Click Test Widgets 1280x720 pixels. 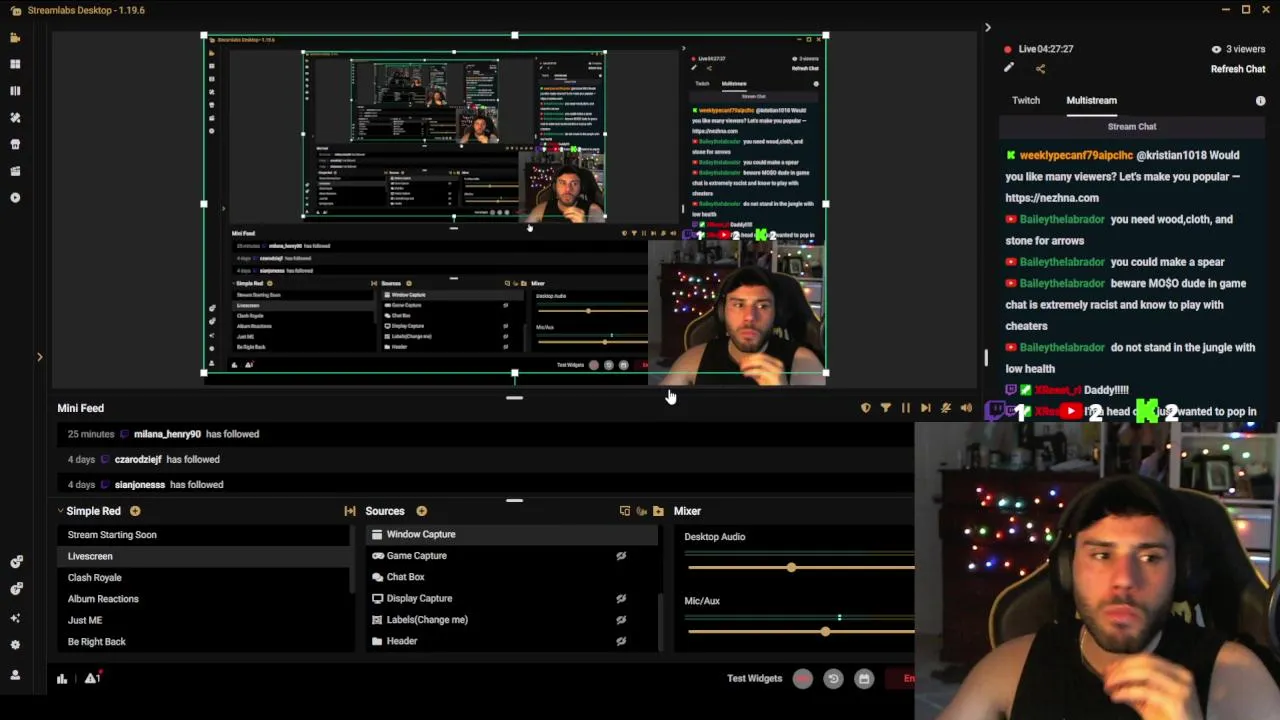pos(754,679)
